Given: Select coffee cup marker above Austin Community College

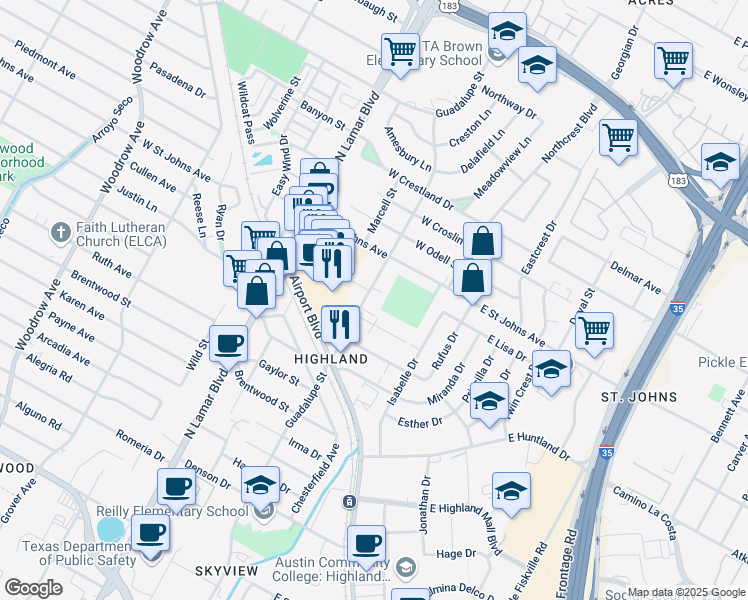Looking at the screenshot, I should [366, 544].
